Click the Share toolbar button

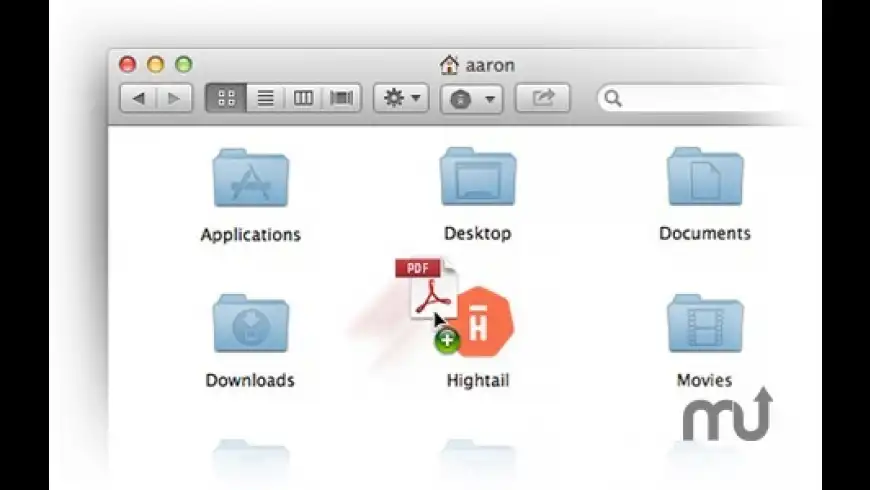[543, 98]
